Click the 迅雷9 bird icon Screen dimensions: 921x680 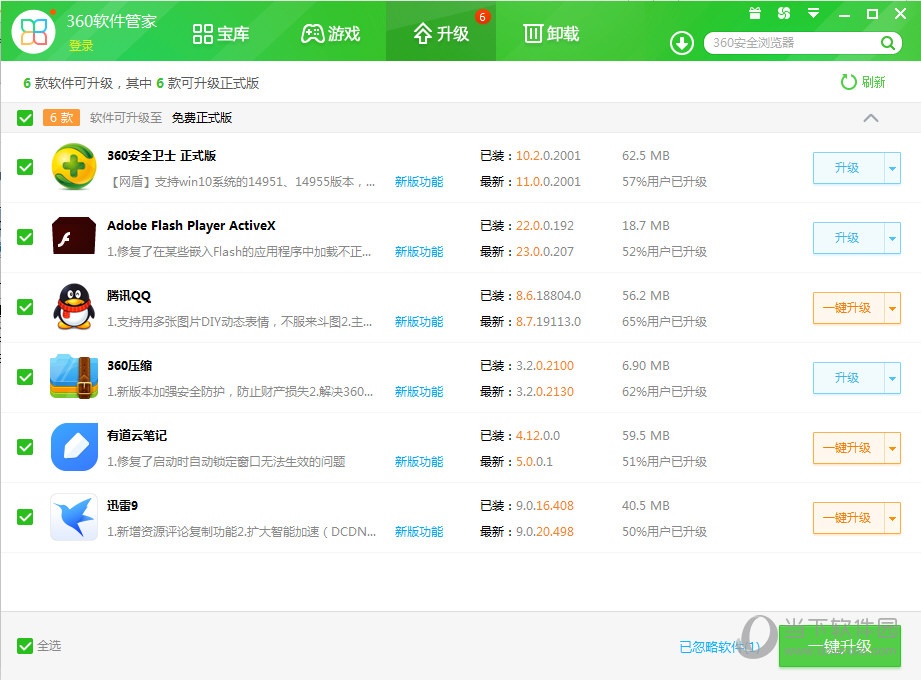click(x=73, y=517)
